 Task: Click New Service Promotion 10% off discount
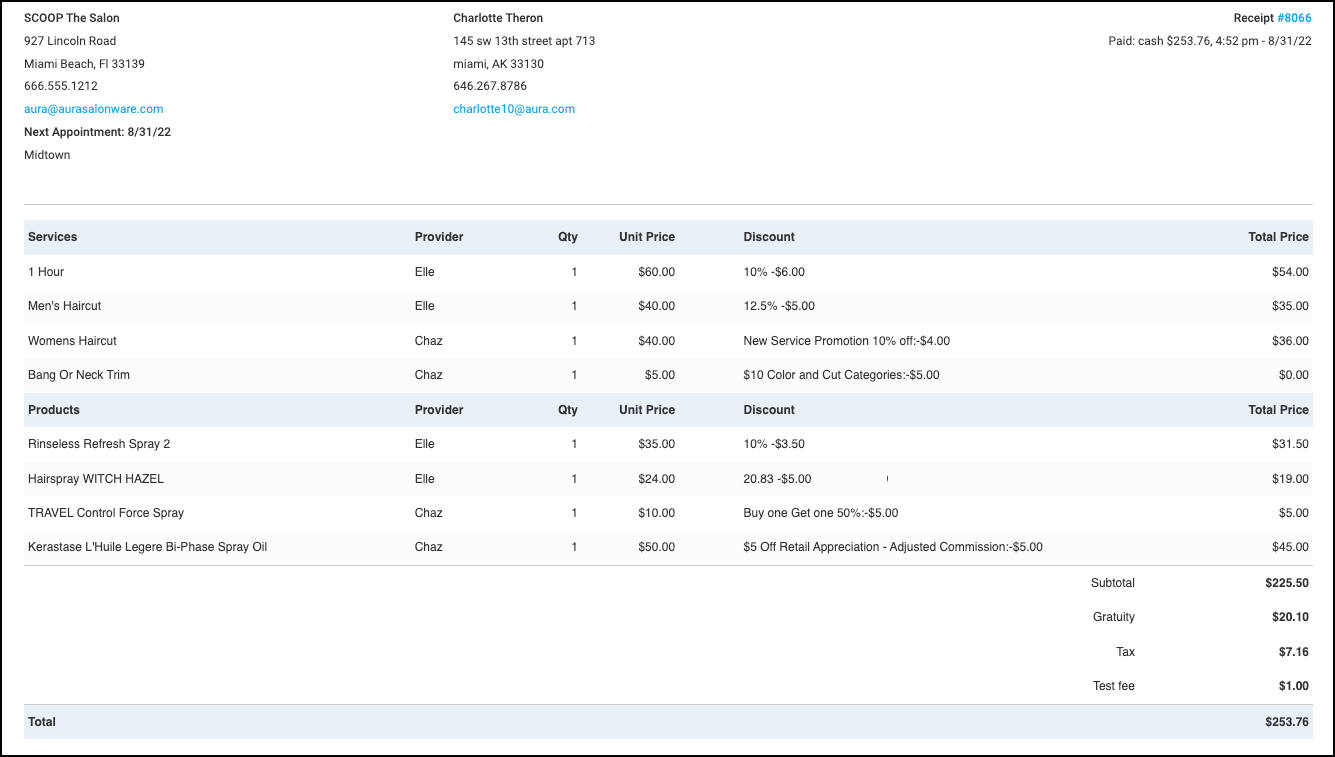846,341
